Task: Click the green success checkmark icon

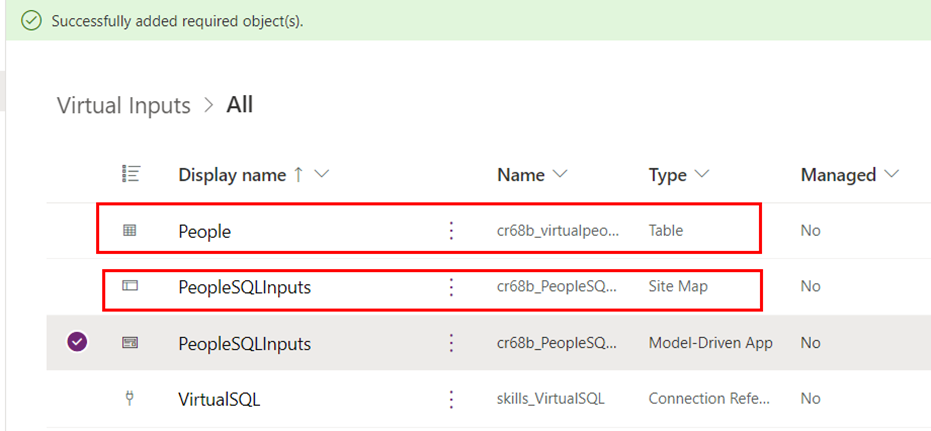Action: click(x=31, y=20)
